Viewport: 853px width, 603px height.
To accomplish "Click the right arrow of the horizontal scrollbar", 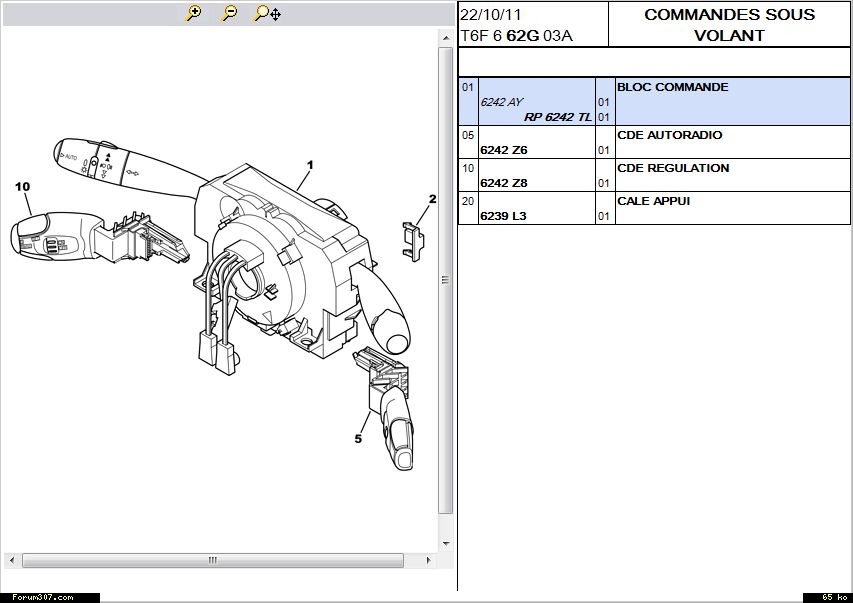I will coord(429,560).
